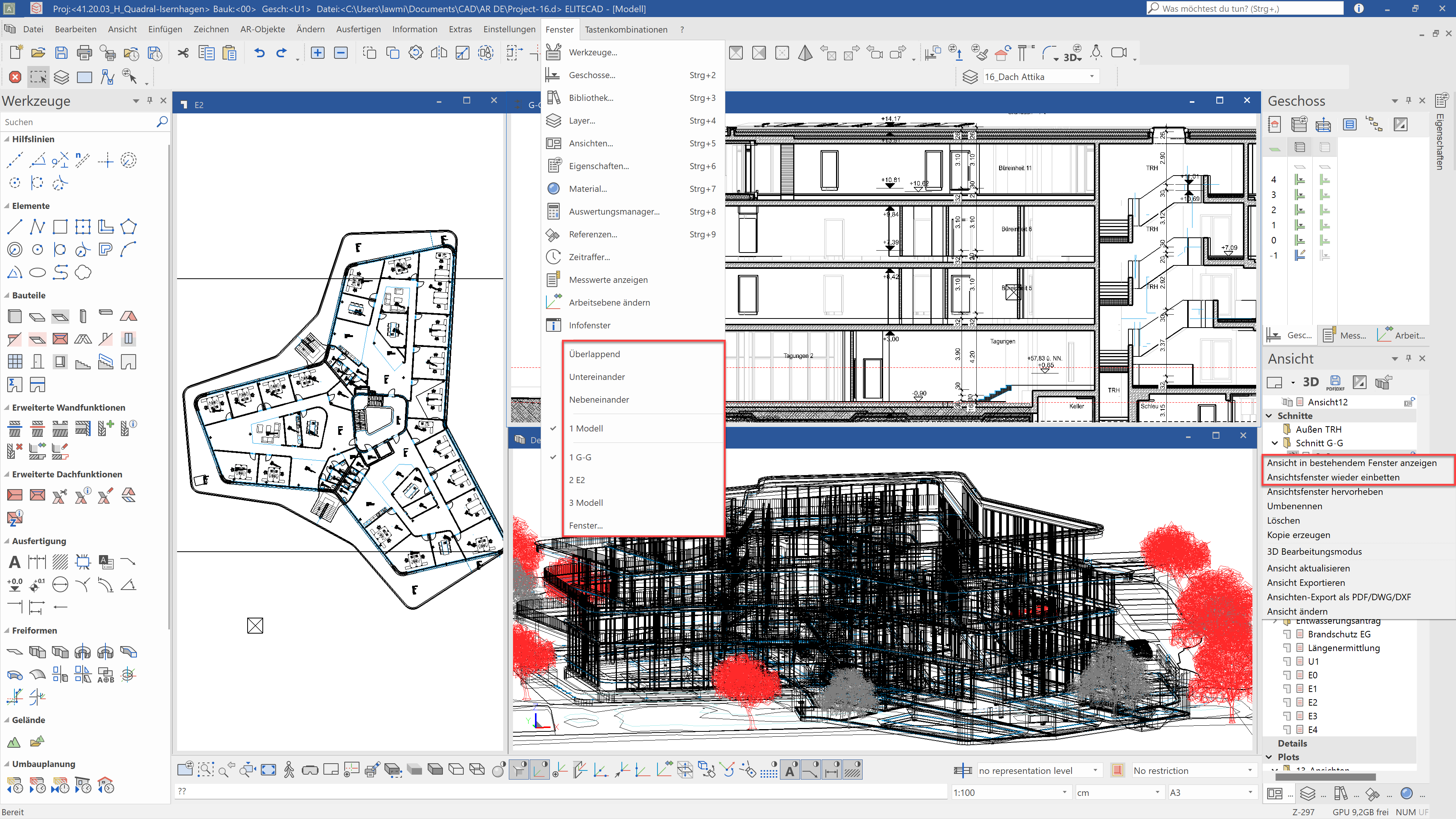Open the Ausfertigen menu

click(358, 30)
